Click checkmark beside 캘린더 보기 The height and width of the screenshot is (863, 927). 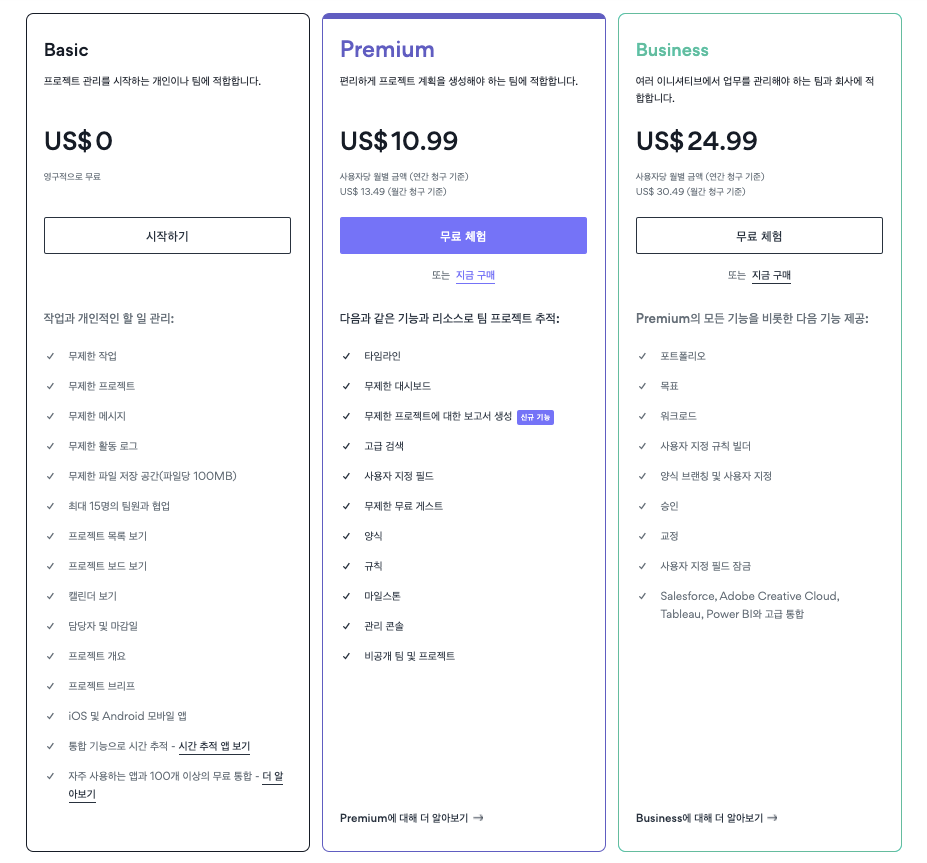point(50,596)
